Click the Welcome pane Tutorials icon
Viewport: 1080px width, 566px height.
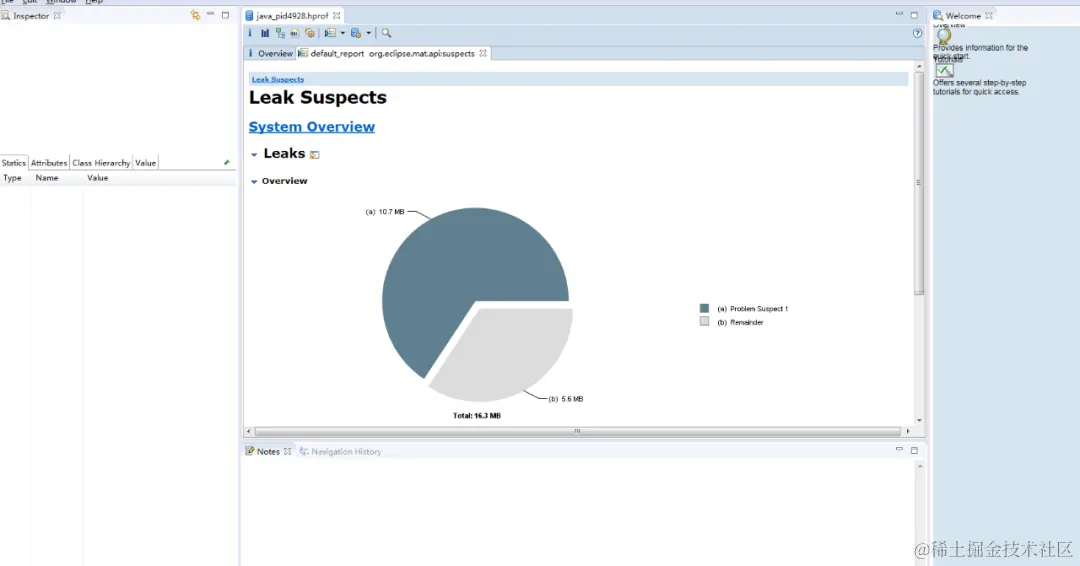coord(944,70)
